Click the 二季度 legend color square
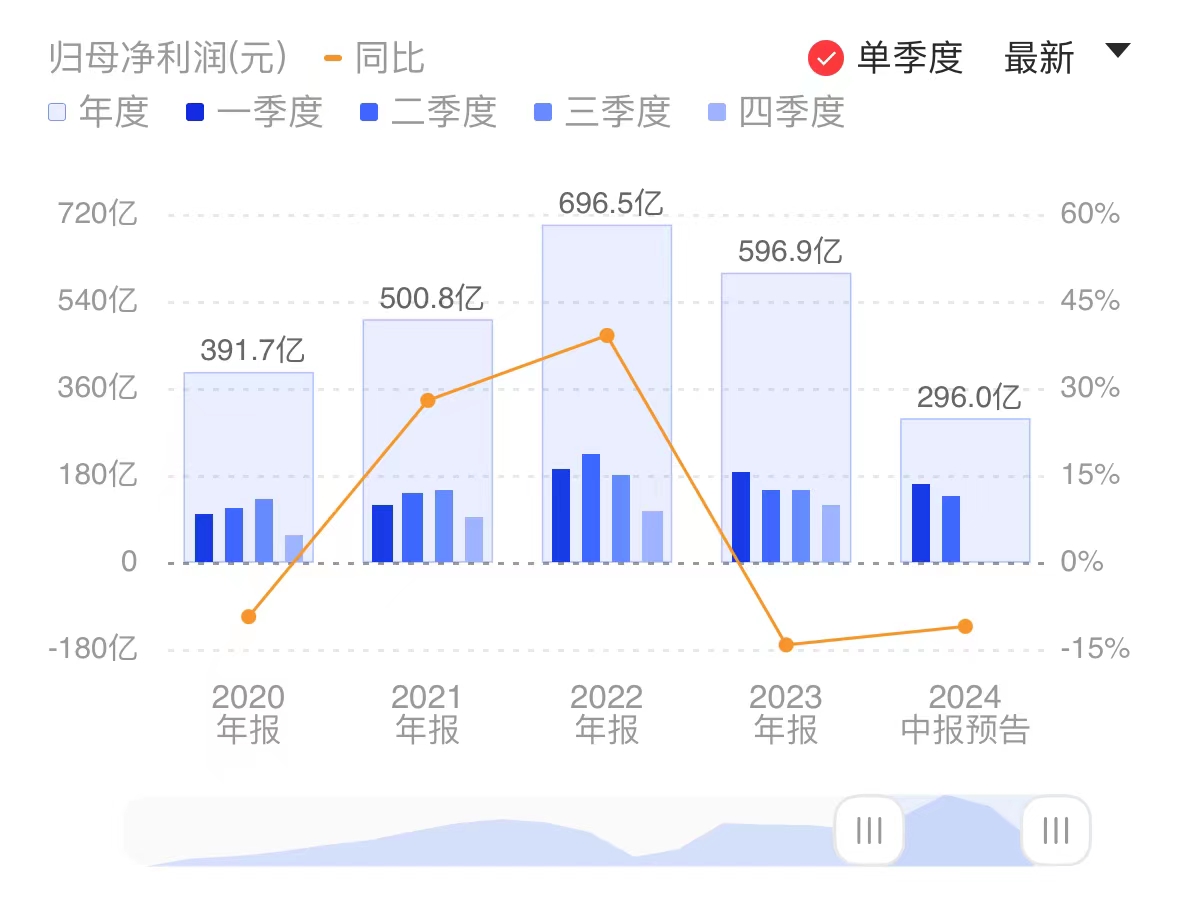 tap(369, 112)
